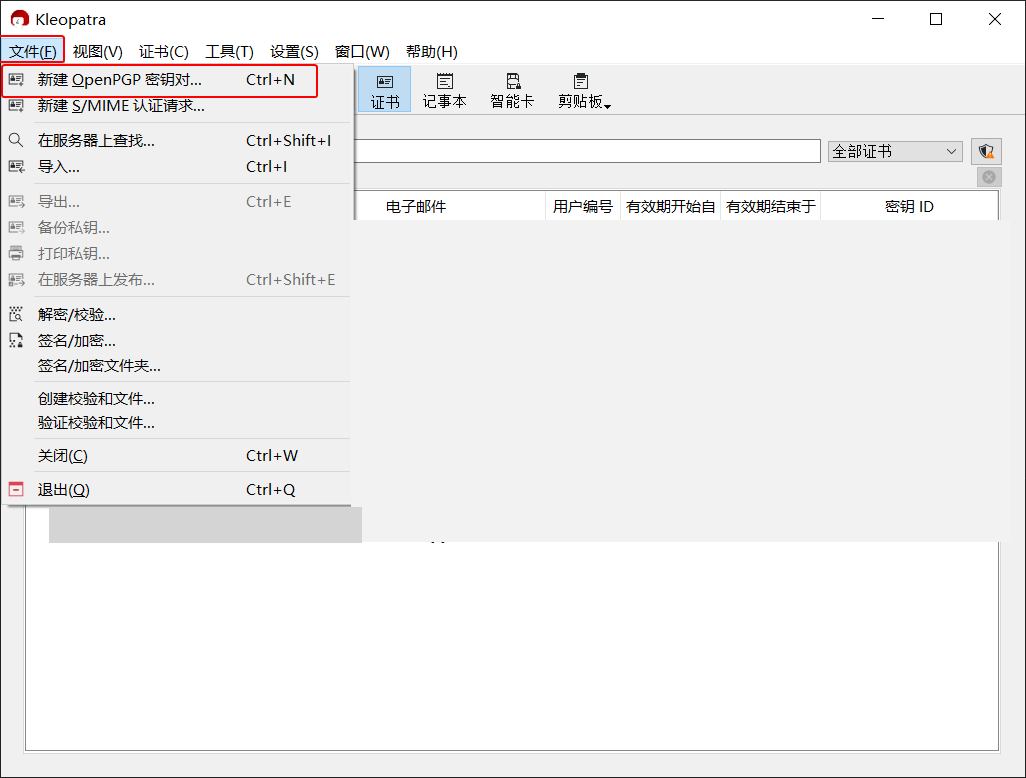Click the shield certificate filter icon button
1026x778 pixels.
986,152
